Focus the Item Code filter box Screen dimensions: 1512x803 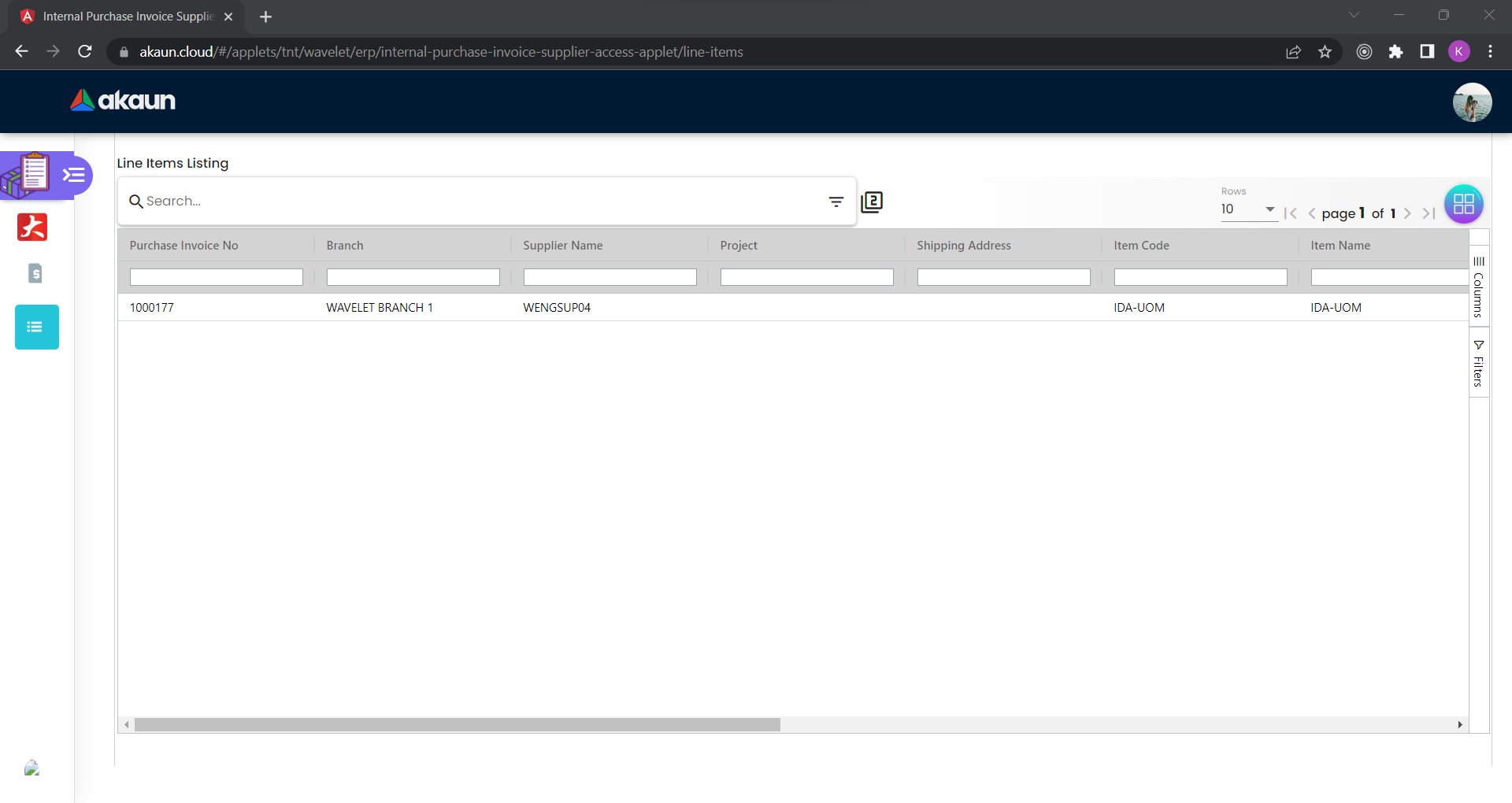(x=1201, y=277)
